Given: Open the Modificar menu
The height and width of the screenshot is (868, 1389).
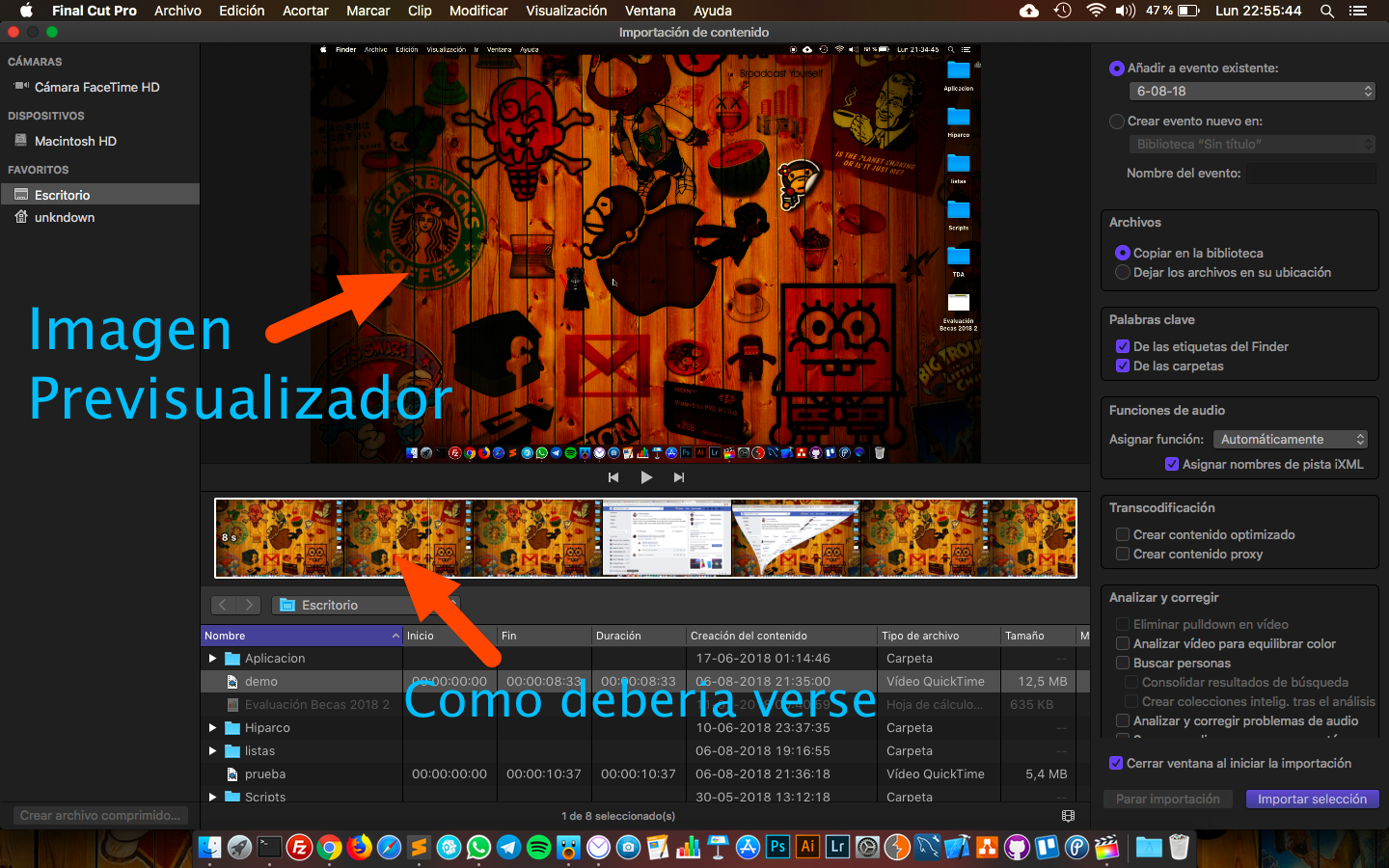Looking at the screenshot, I should click(x=477, y=11).
